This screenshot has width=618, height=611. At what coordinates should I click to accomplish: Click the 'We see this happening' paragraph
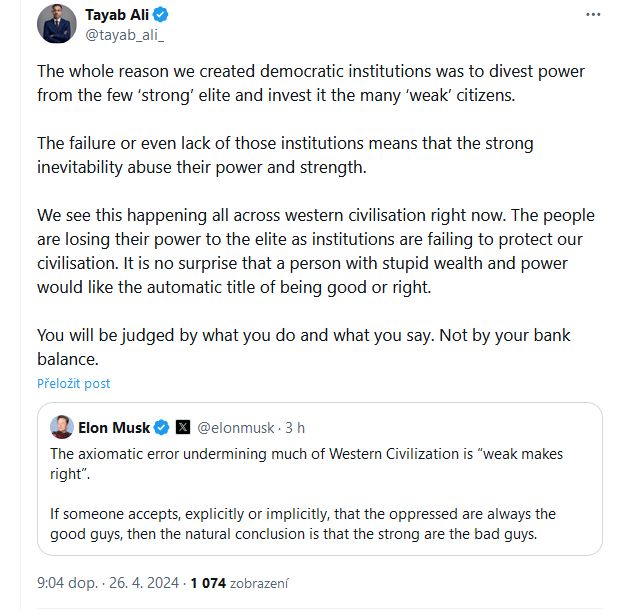coord(316,251)
